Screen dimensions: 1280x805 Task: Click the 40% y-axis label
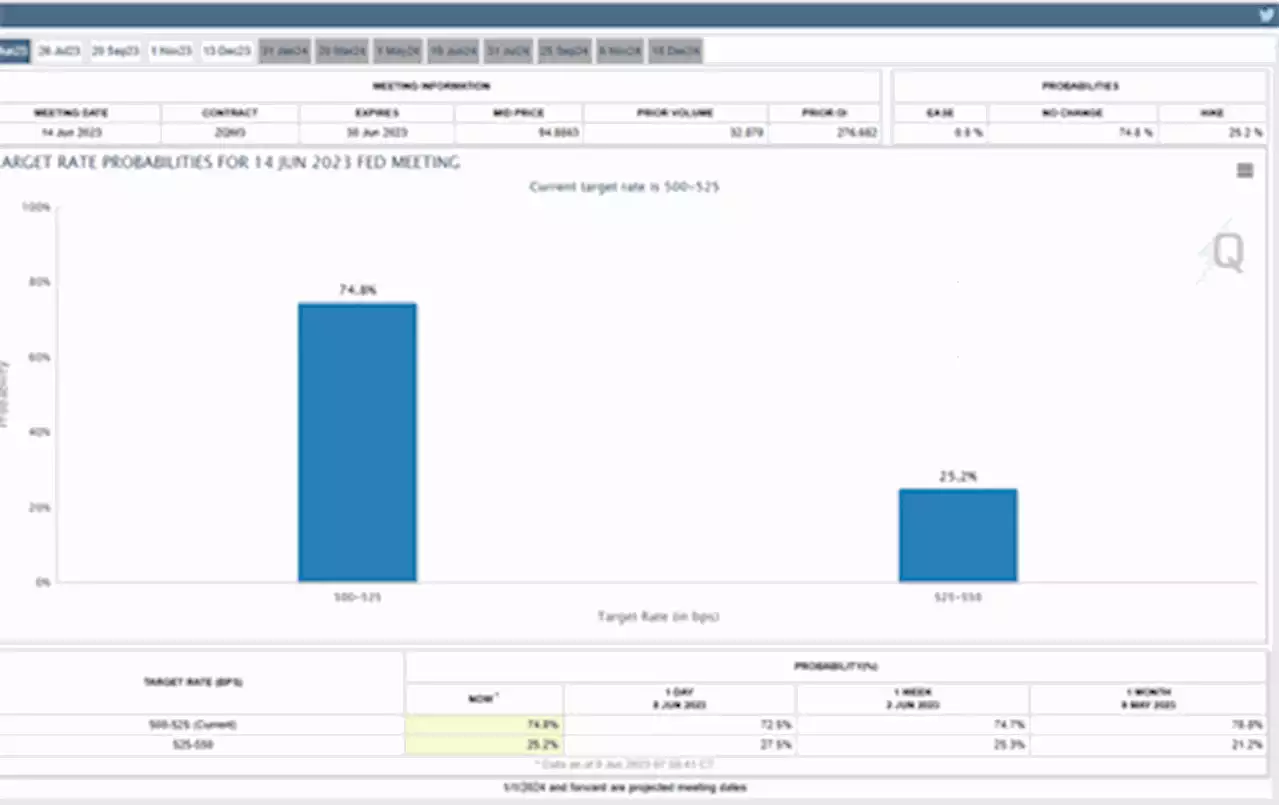click(x=40, y=432)
